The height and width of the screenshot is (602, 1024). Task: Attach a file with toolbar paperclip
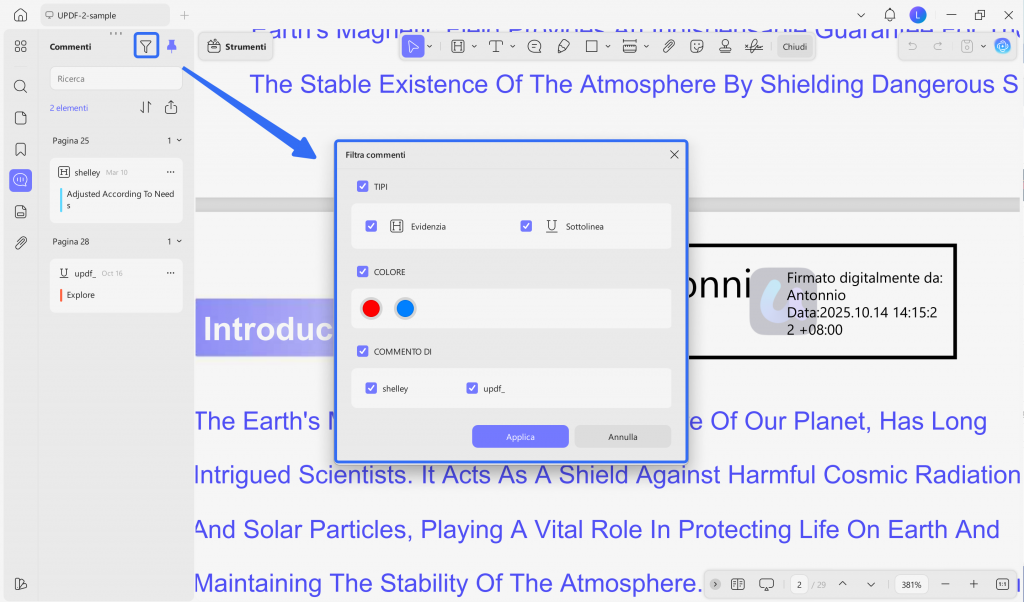point(668,46)
